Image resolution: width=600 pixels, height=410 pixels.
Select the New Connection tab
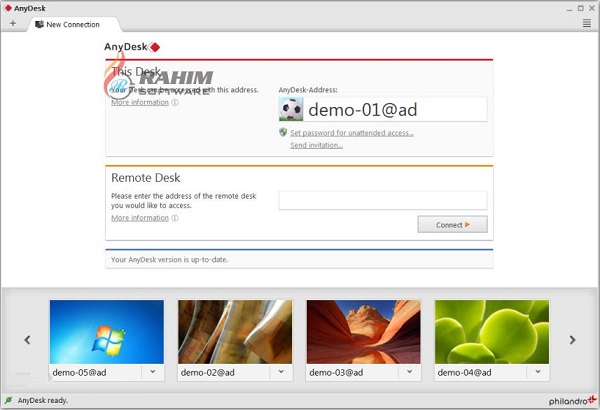tap(73, 25)
